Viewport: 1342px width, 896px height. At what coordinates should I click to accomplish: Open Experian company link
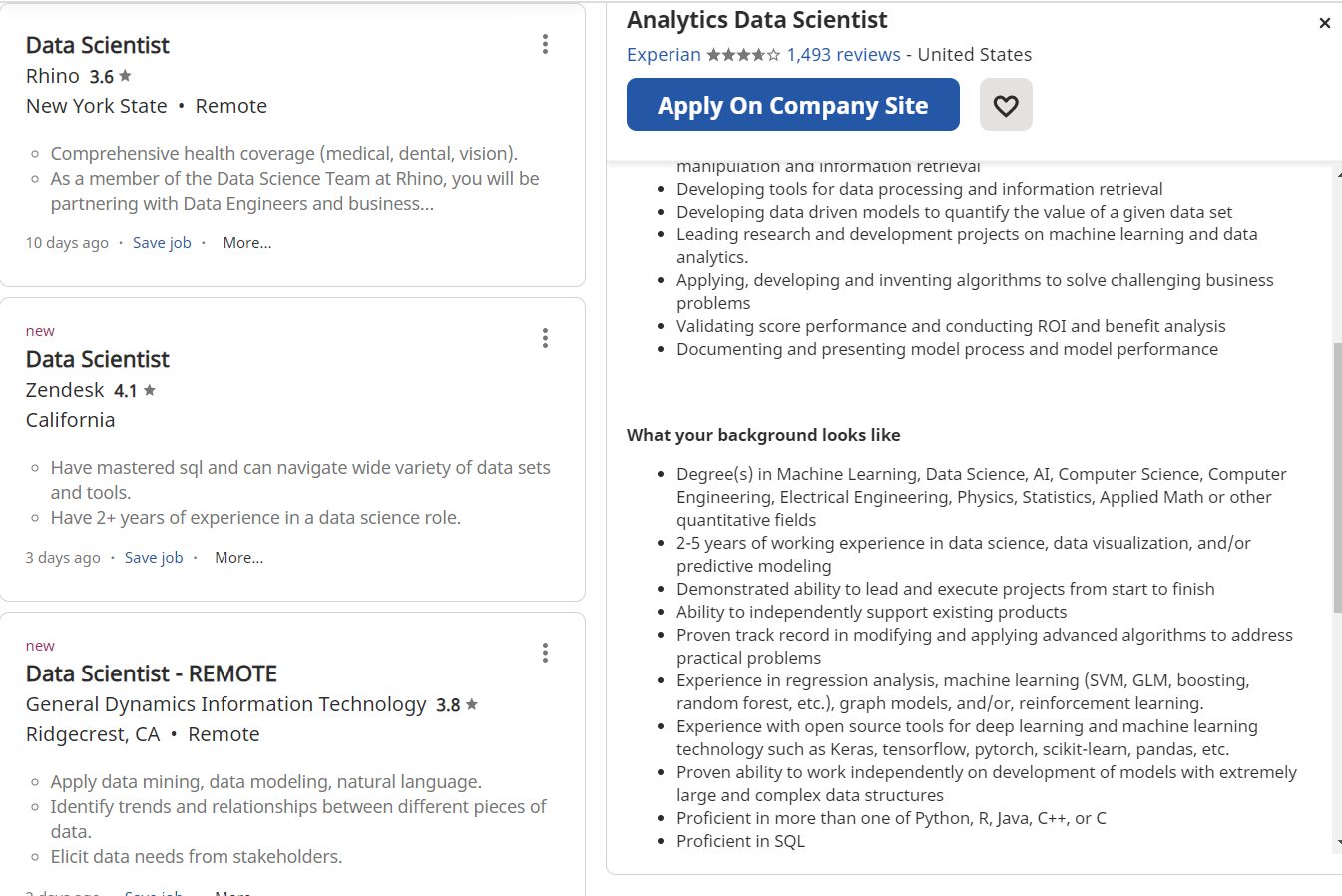click(x=664, y=55)
